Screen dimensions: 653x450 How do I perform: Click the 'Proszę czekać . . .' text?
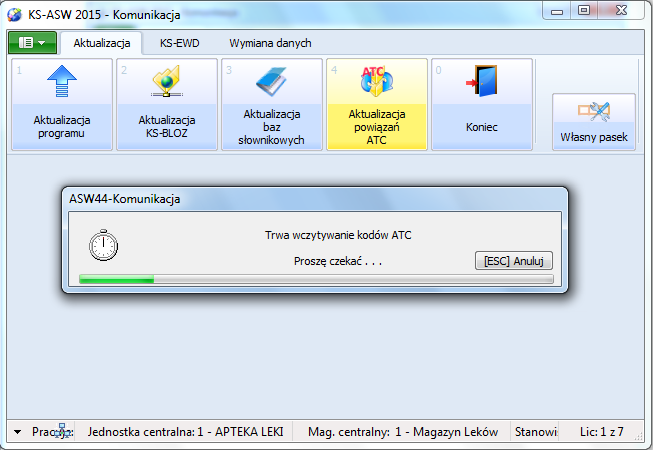click(338, 261)
